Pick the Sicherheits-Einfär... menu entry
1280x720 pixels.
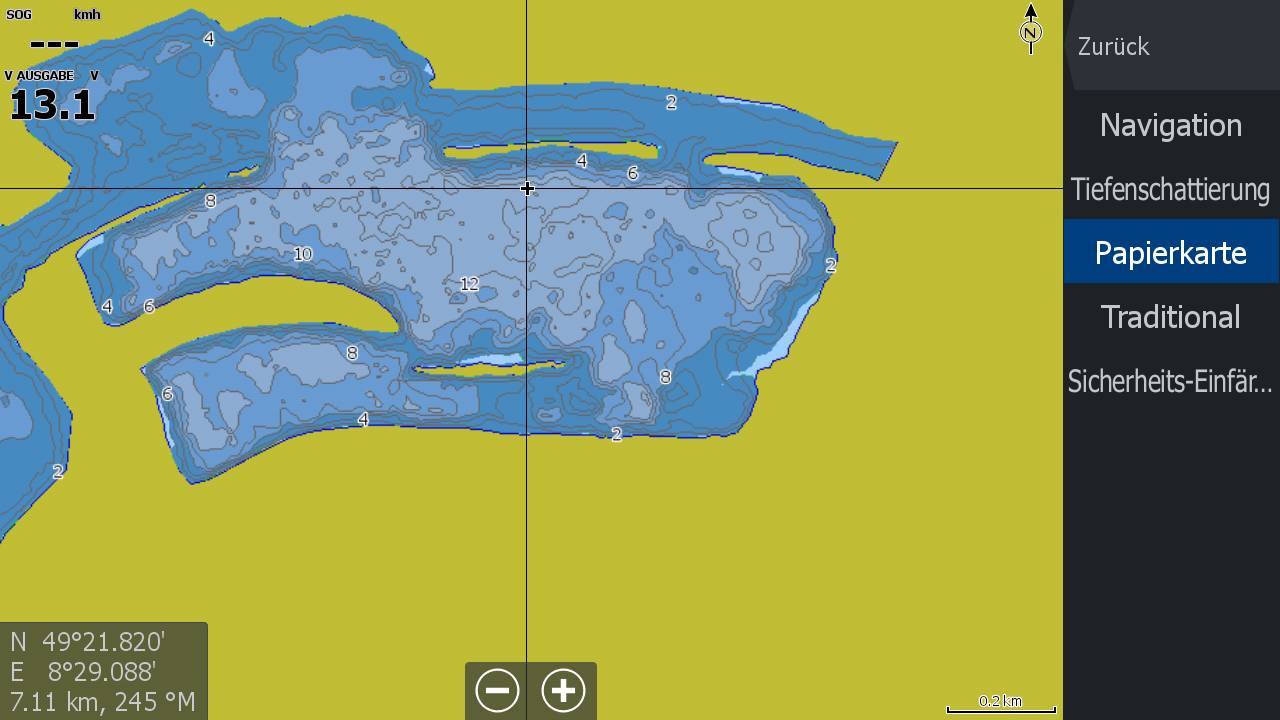[1170, 381]
